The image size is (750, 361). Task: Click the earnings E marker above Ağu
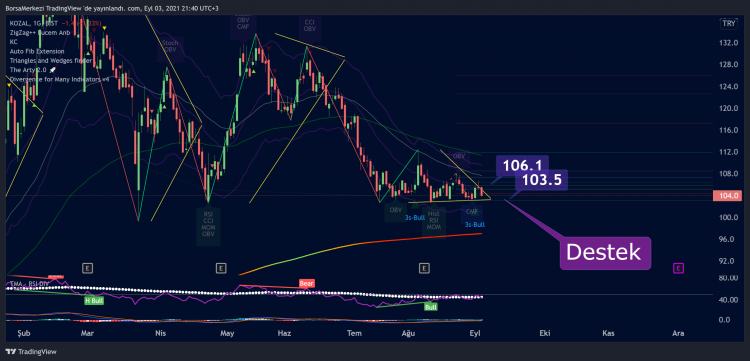pyautogui.click(x=423, y=268)
